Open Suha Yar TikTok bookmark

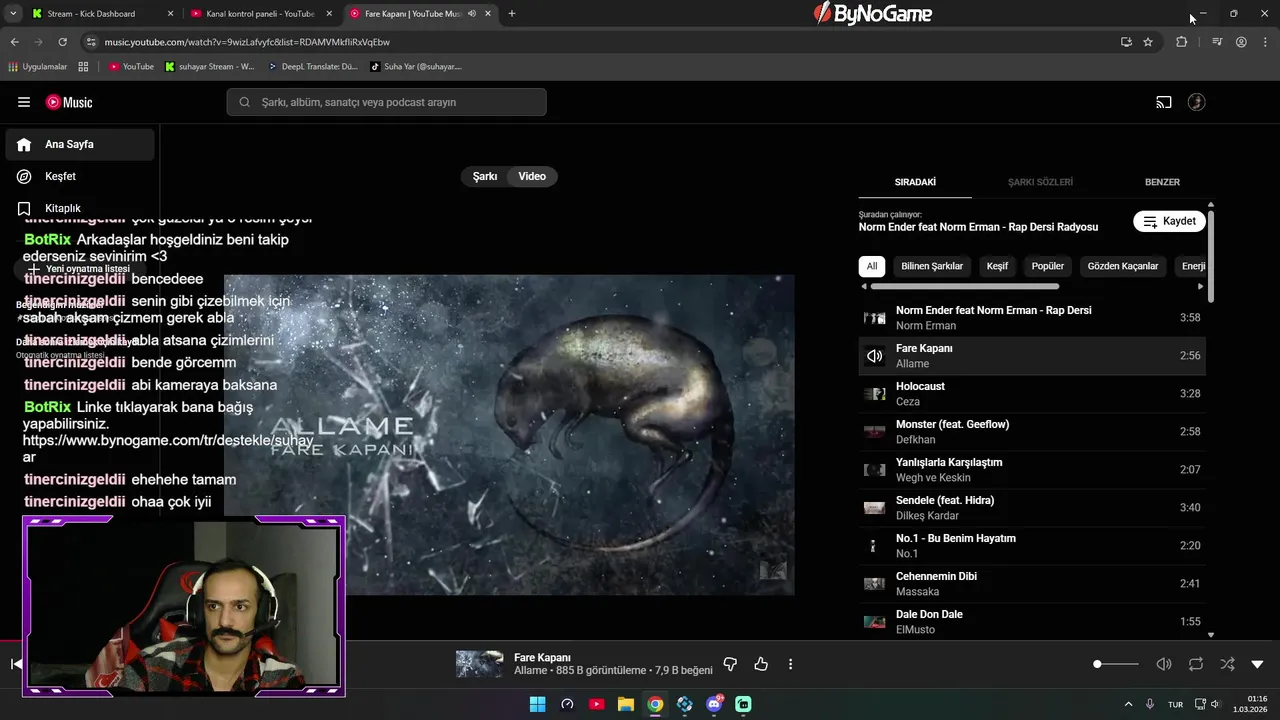click(416, 67)
